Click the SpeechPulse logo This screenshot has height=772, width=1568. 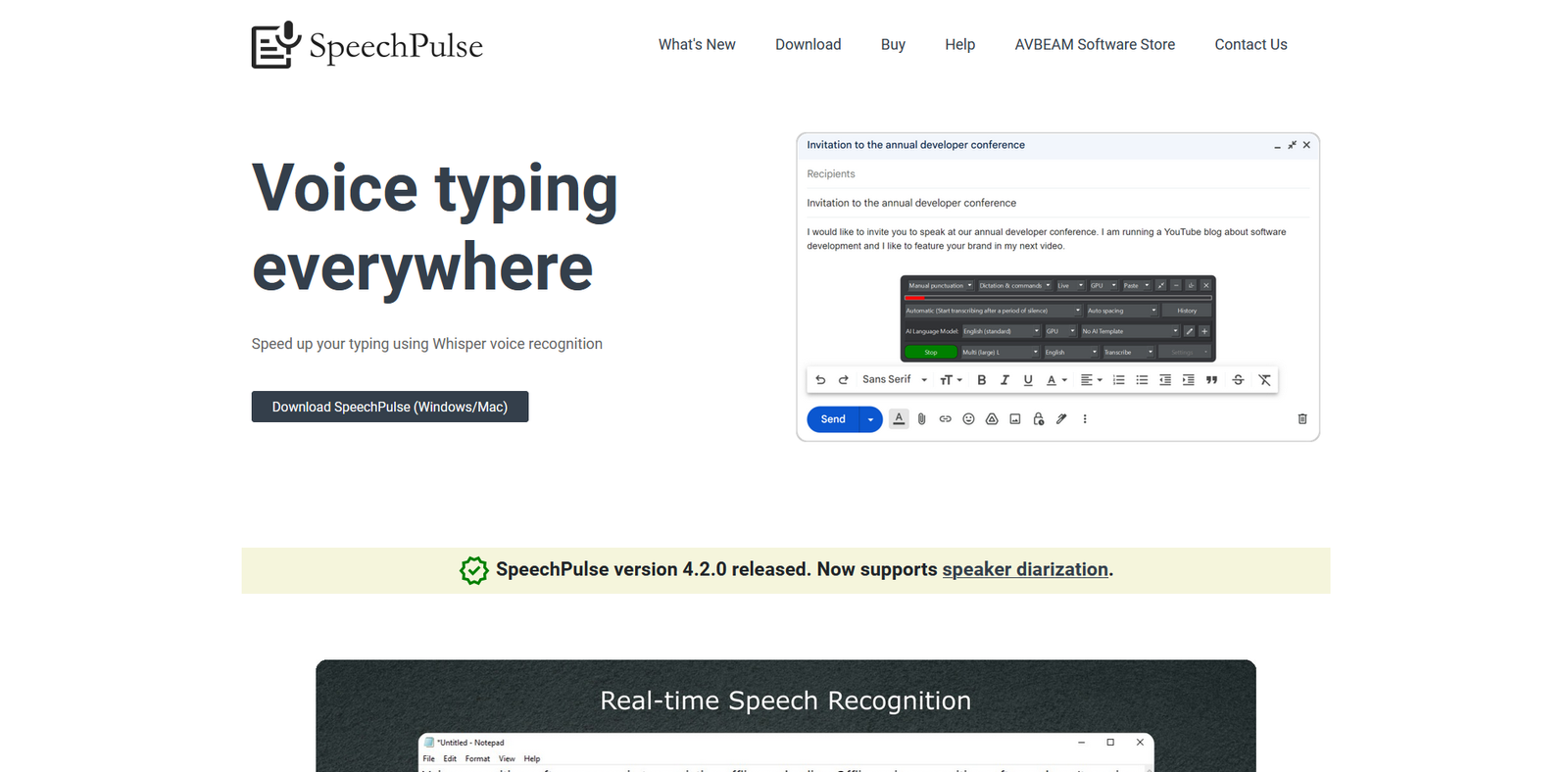coord(367,45)
